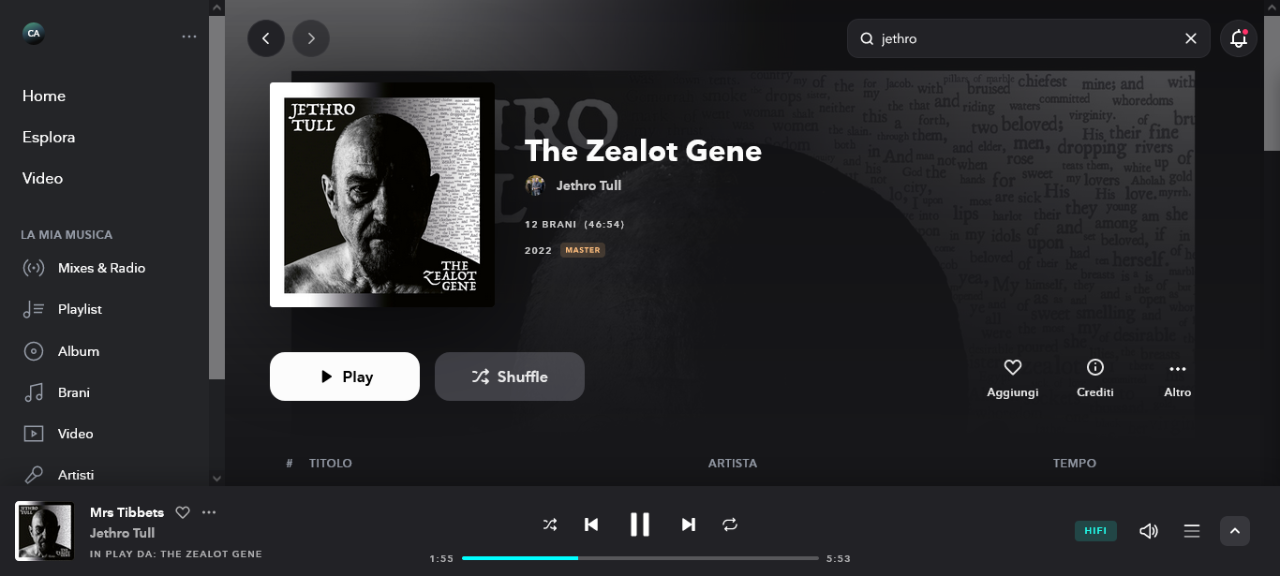The height and width of the screenshot is (576, 1280).
Task: Seek within the track progress bar
Action: (640, 558)
